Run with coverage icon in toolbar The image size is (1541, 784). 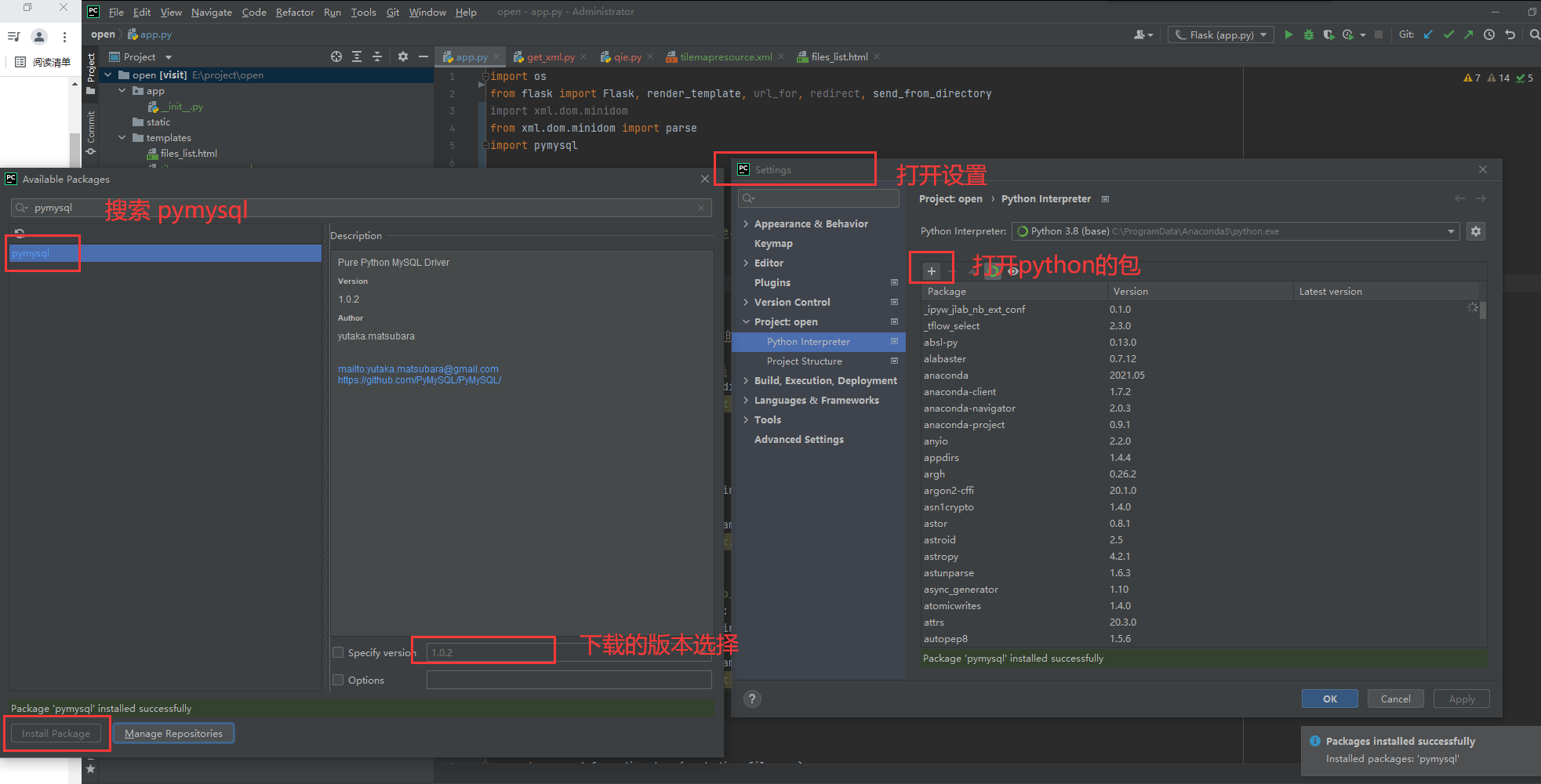tap(1328, 34)
